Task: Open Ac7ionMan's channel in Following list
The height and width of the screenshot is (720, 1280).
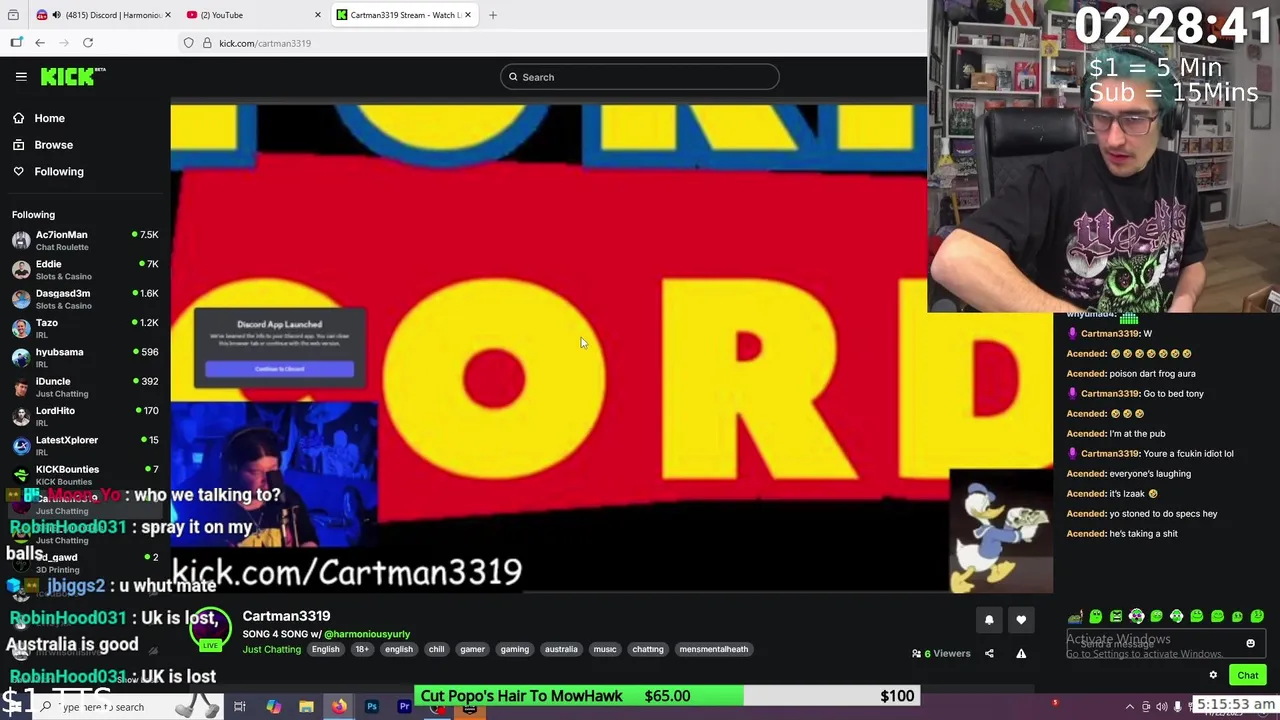Action: [x=85, y=240]
